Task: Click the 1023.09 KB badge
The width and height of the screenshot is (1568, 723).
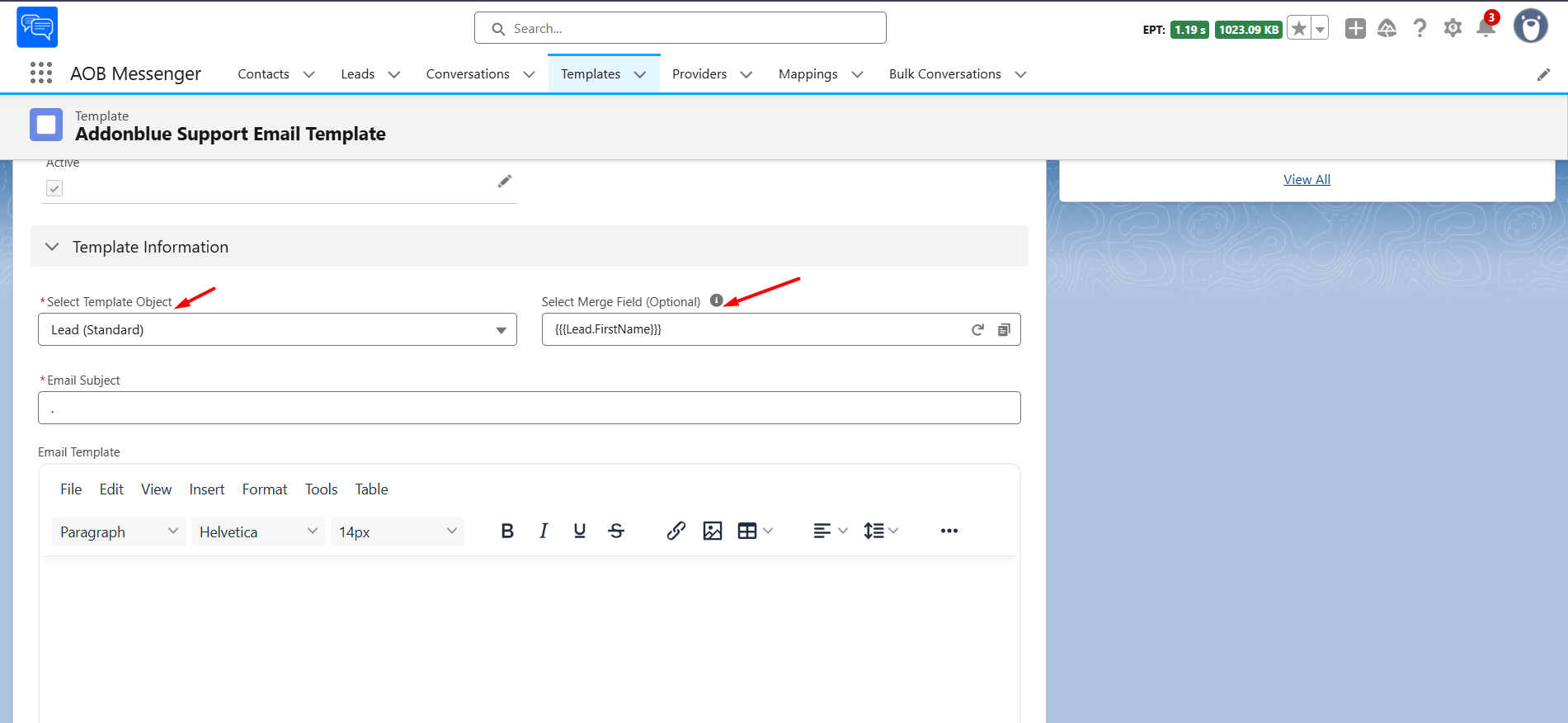Action: (x=1249, y=30)
